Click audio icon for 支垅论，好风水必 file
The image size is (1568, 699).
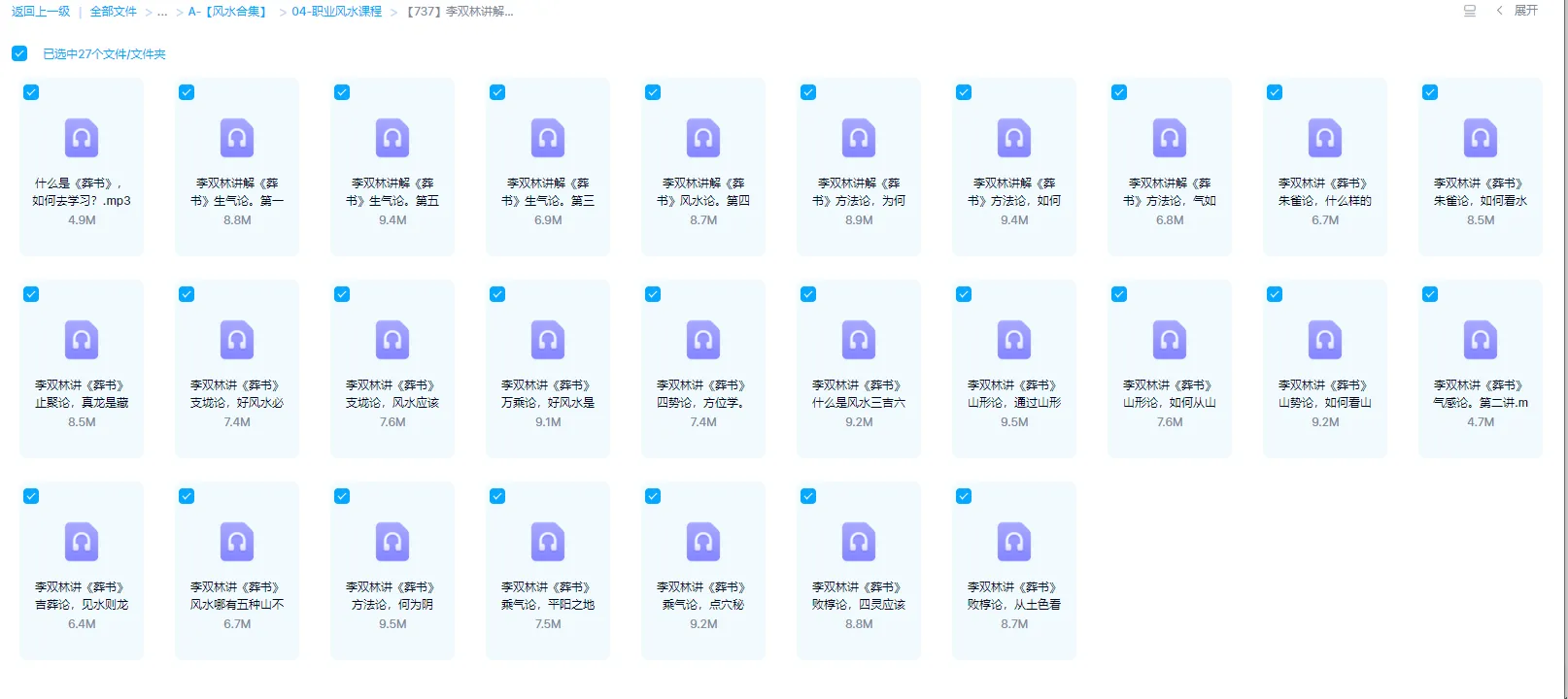click(x=237, y=340)
